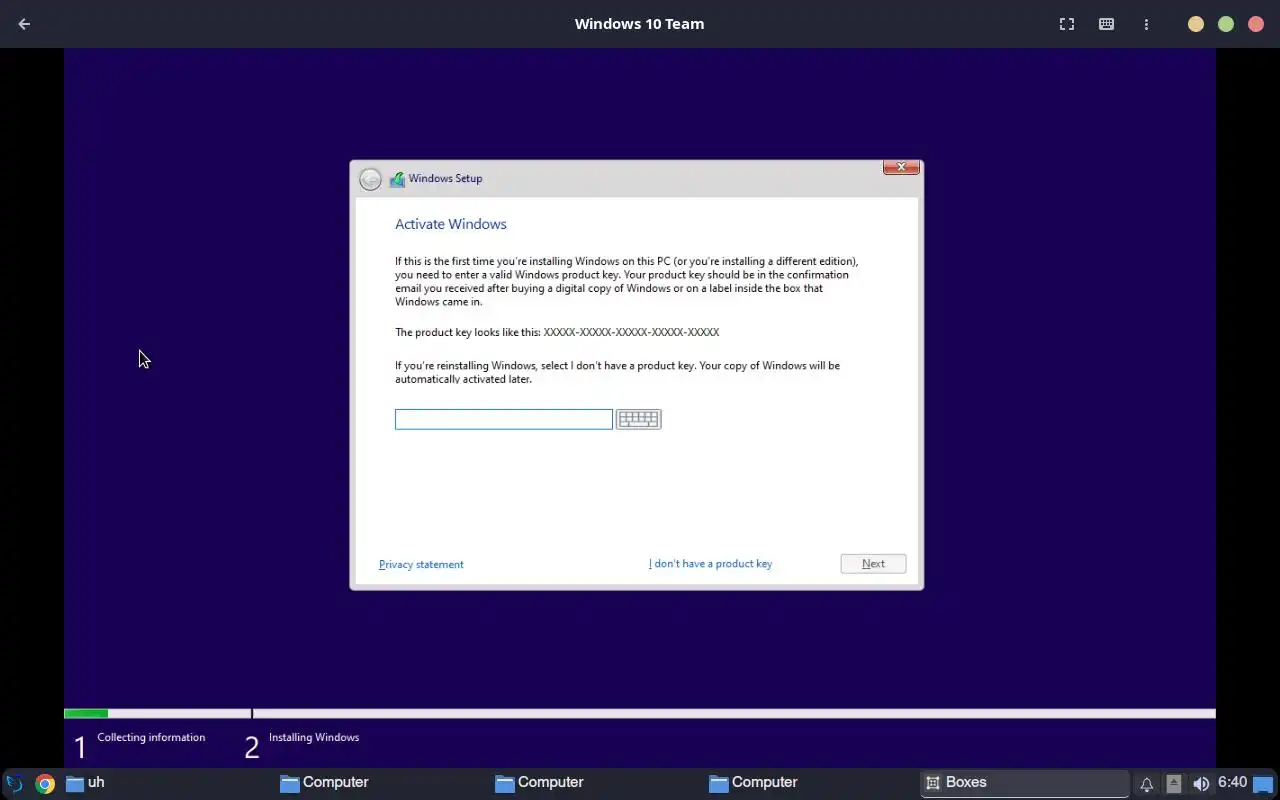1280x800 pixels.
Task: Click the sample product key format text
Action: pos(631,332)
